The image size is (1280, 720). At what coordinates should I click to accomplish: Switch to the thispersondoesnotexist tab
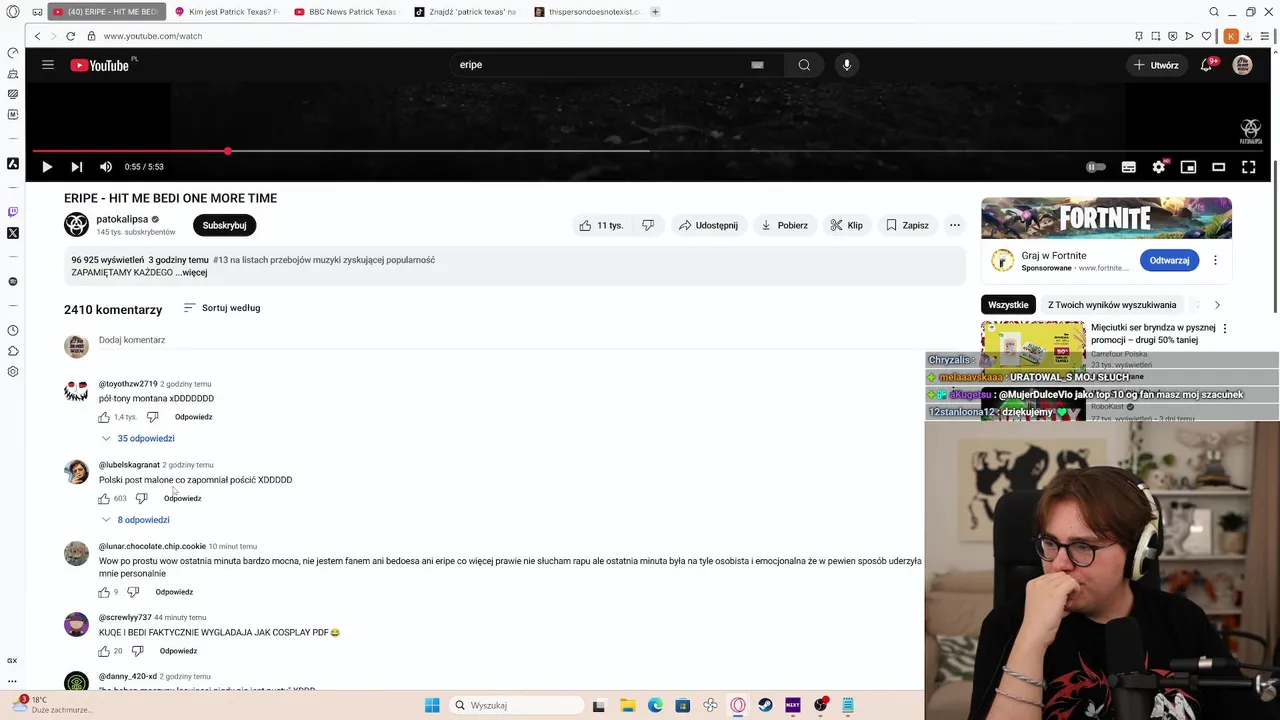click(x=586, y=12)
